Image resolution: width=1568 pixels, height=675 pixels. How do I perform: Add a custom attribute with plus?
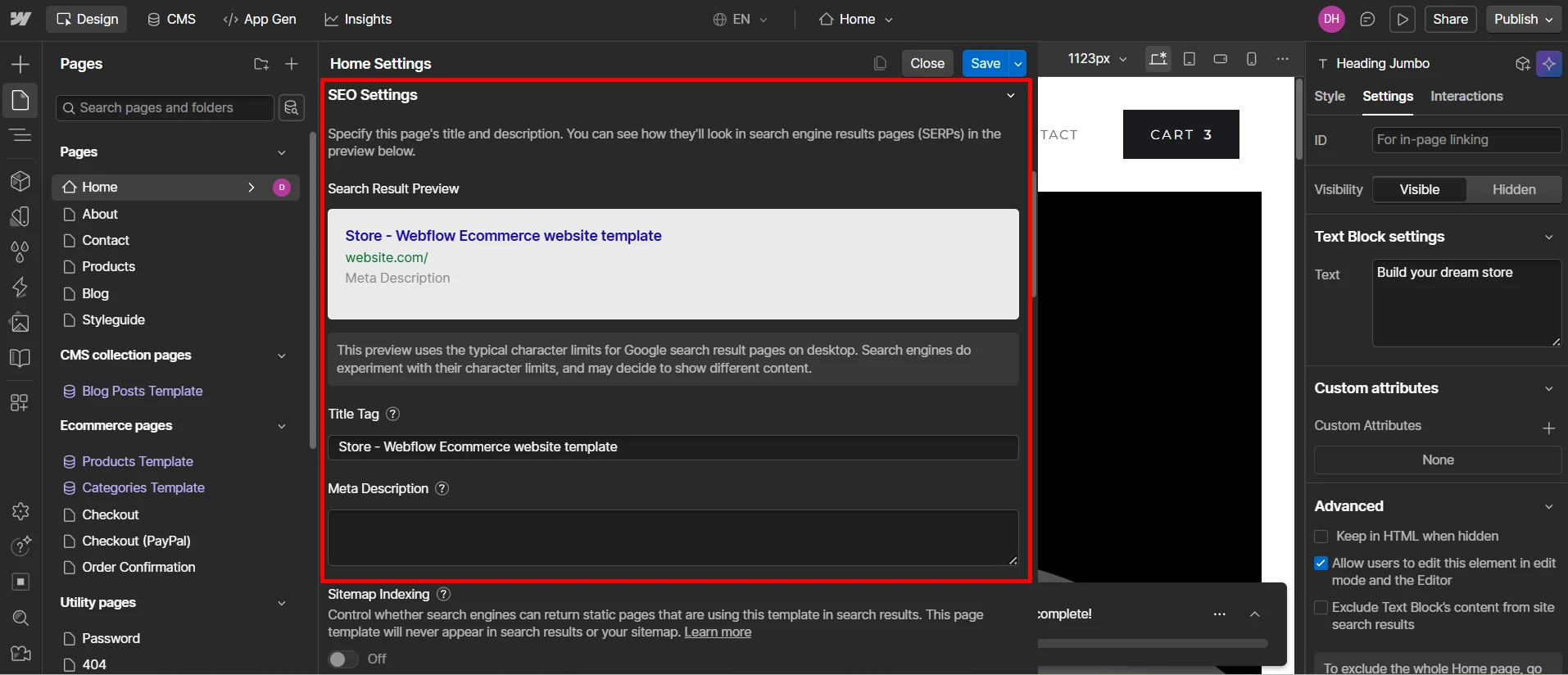click(x=1548, y=428)
